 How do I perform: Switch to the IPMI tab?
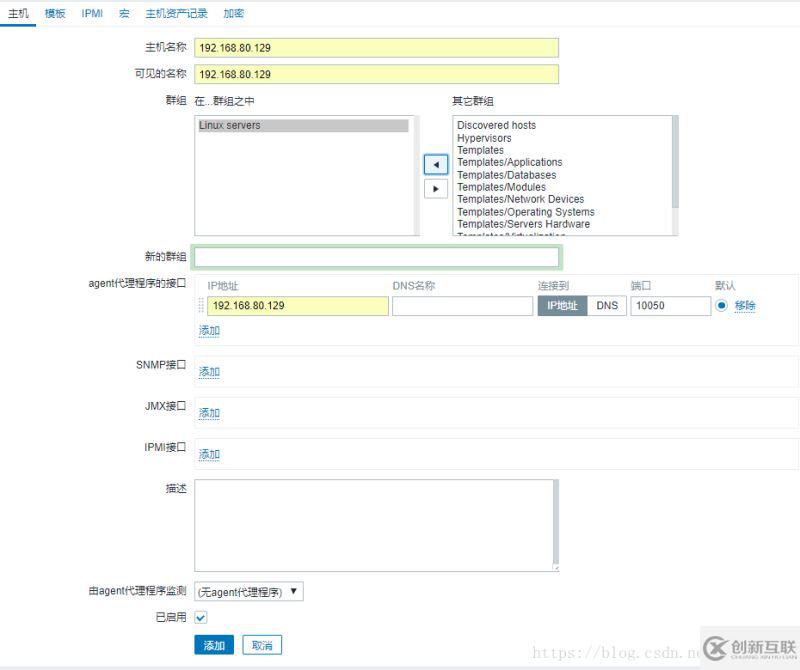92,13
